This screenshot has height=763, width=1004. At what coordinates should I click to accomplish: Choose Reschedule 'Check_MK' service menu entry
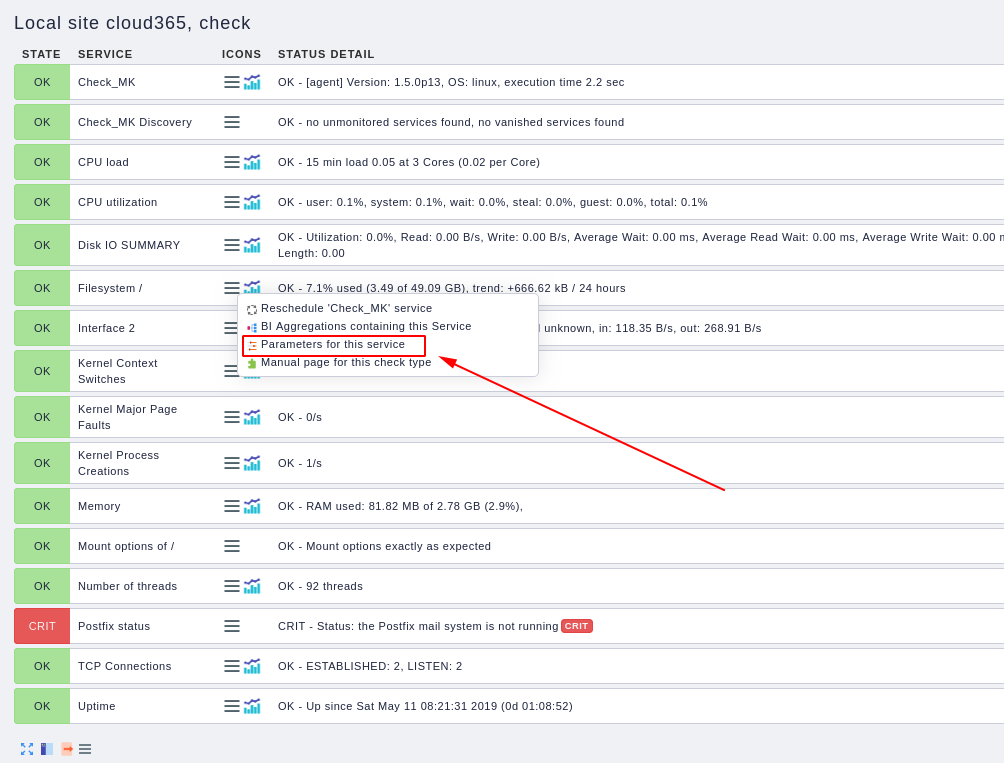pyautogui.click(x=339, y=309)
